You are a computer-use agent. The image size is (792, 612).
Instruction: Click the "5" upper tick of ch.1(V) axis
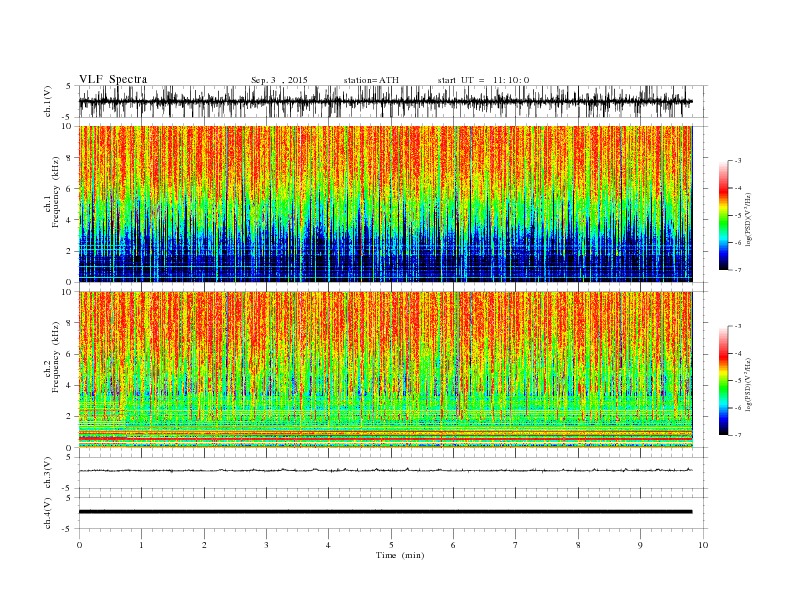[69, 86]
